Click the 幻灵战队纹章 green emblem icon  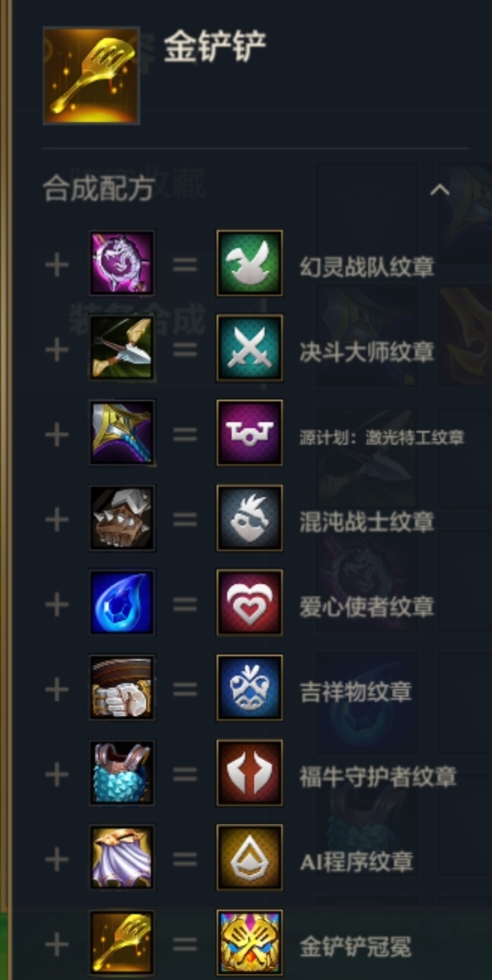[x=249, y=263]
